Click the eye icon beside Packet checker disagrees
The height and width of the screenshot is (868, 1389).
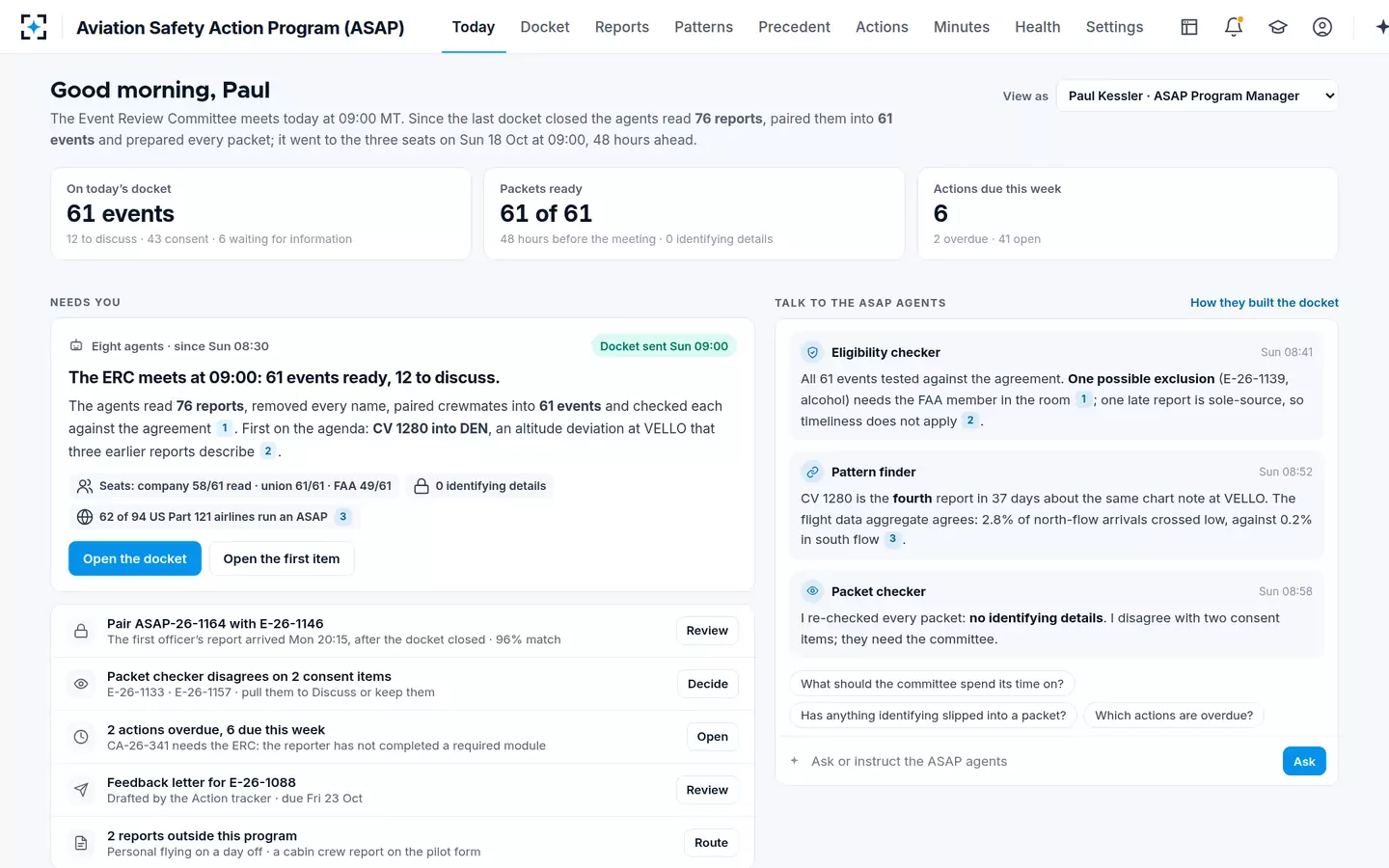pos(81,684)
